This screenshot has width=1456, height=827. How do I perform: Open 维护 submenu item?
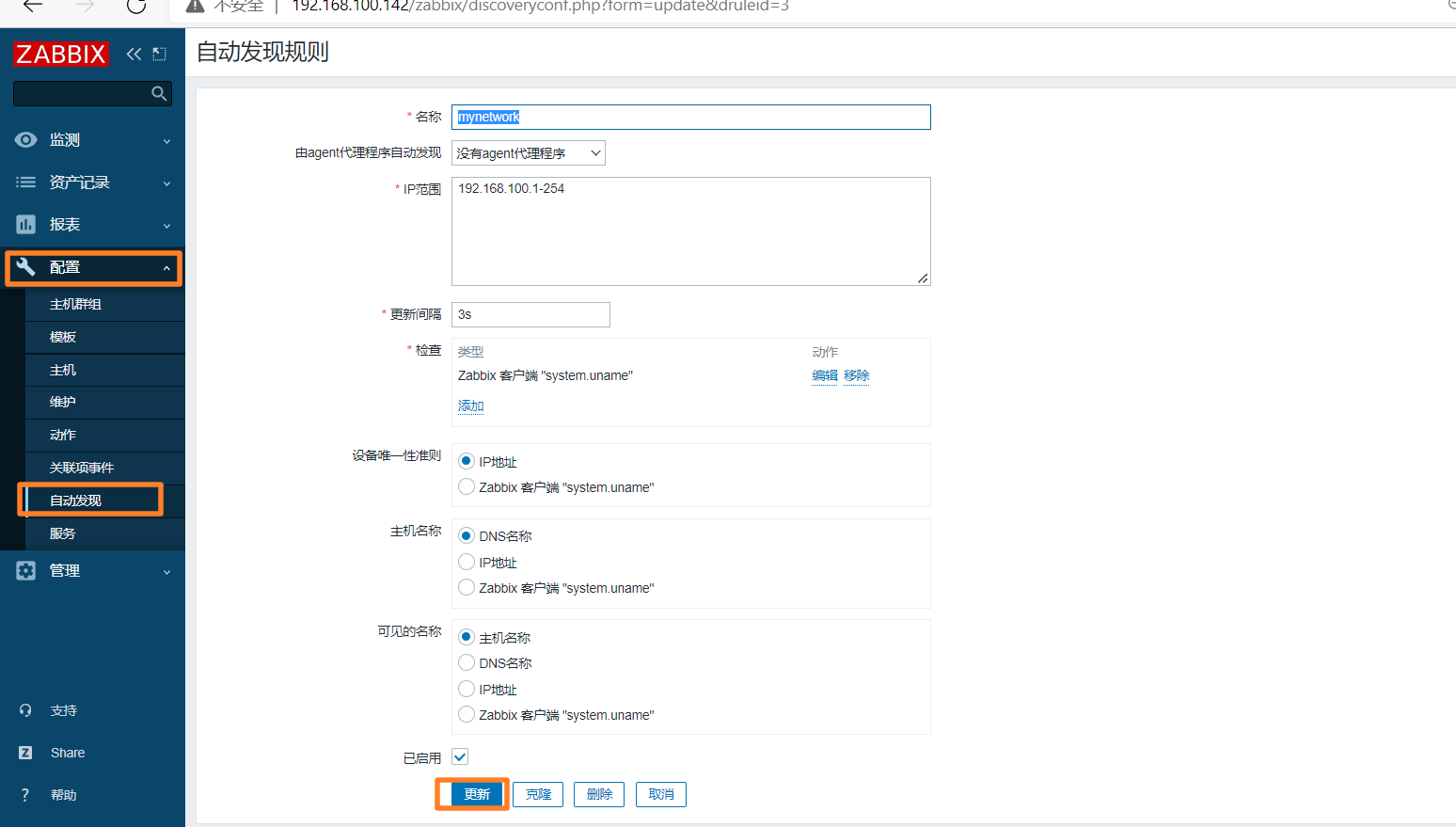105,402
